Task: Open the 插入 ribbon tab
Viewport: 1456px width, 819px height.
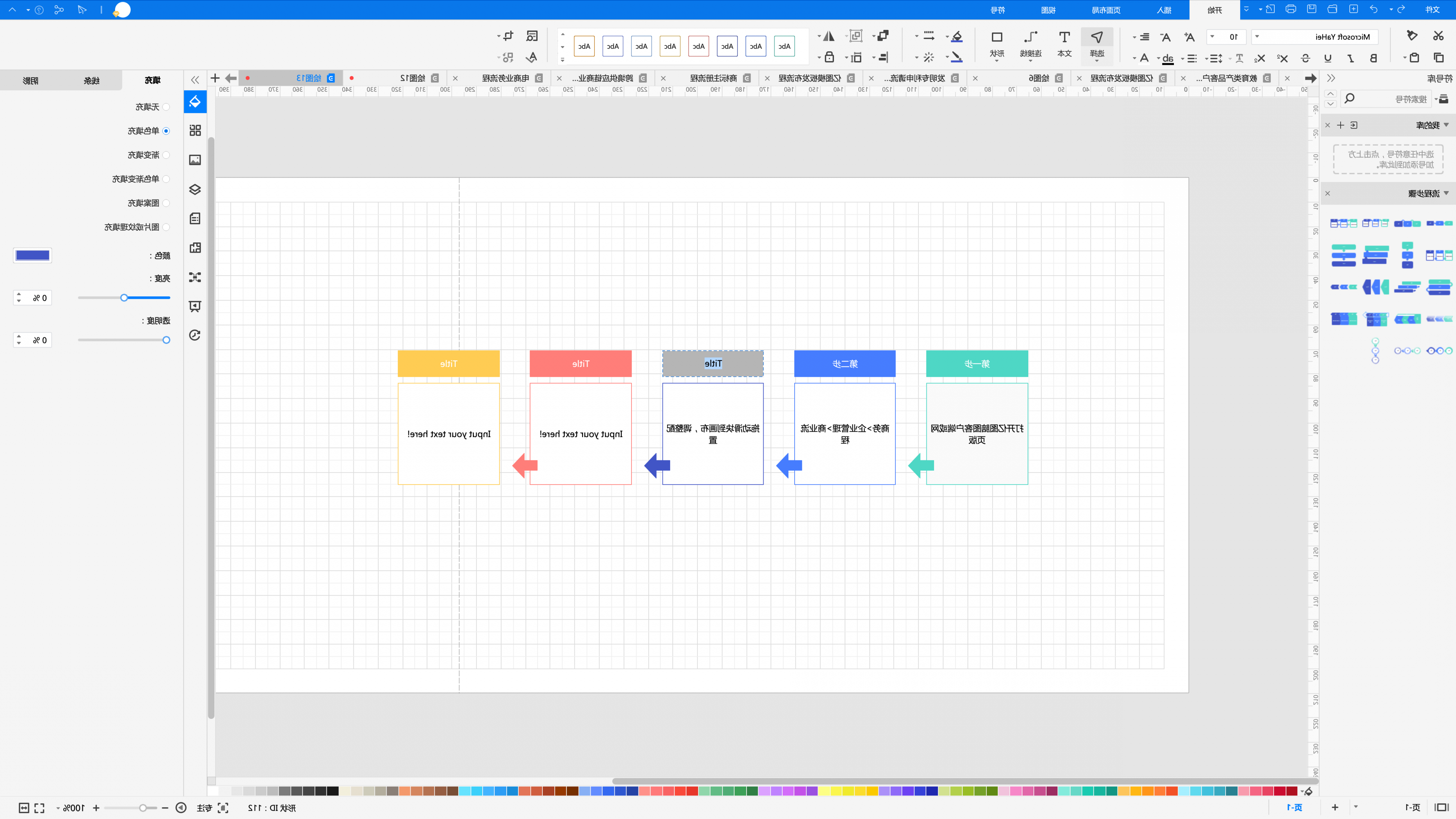Action: tap(1164, 9)
